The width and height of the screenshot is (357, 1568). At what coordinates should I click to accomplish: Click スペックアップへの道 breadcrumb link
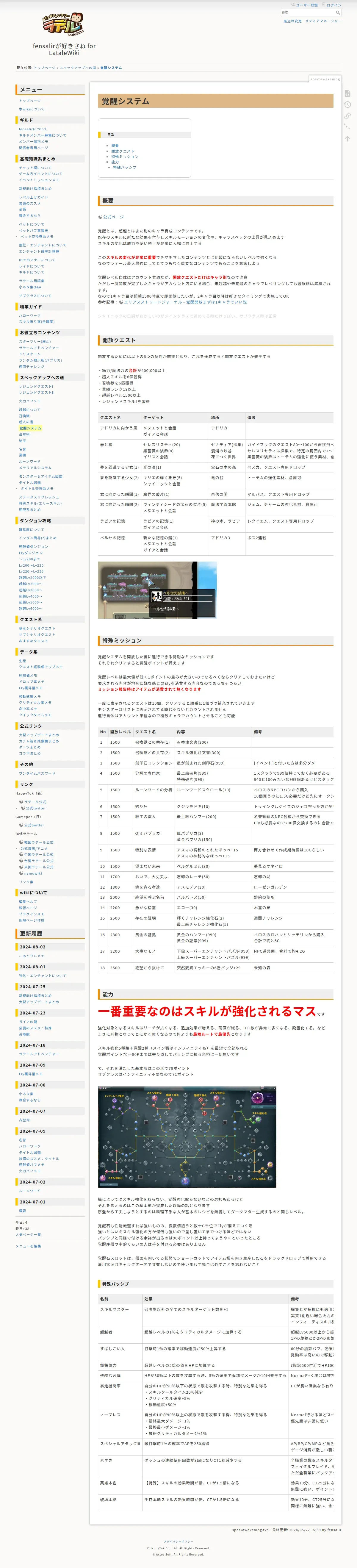(78, 68)
